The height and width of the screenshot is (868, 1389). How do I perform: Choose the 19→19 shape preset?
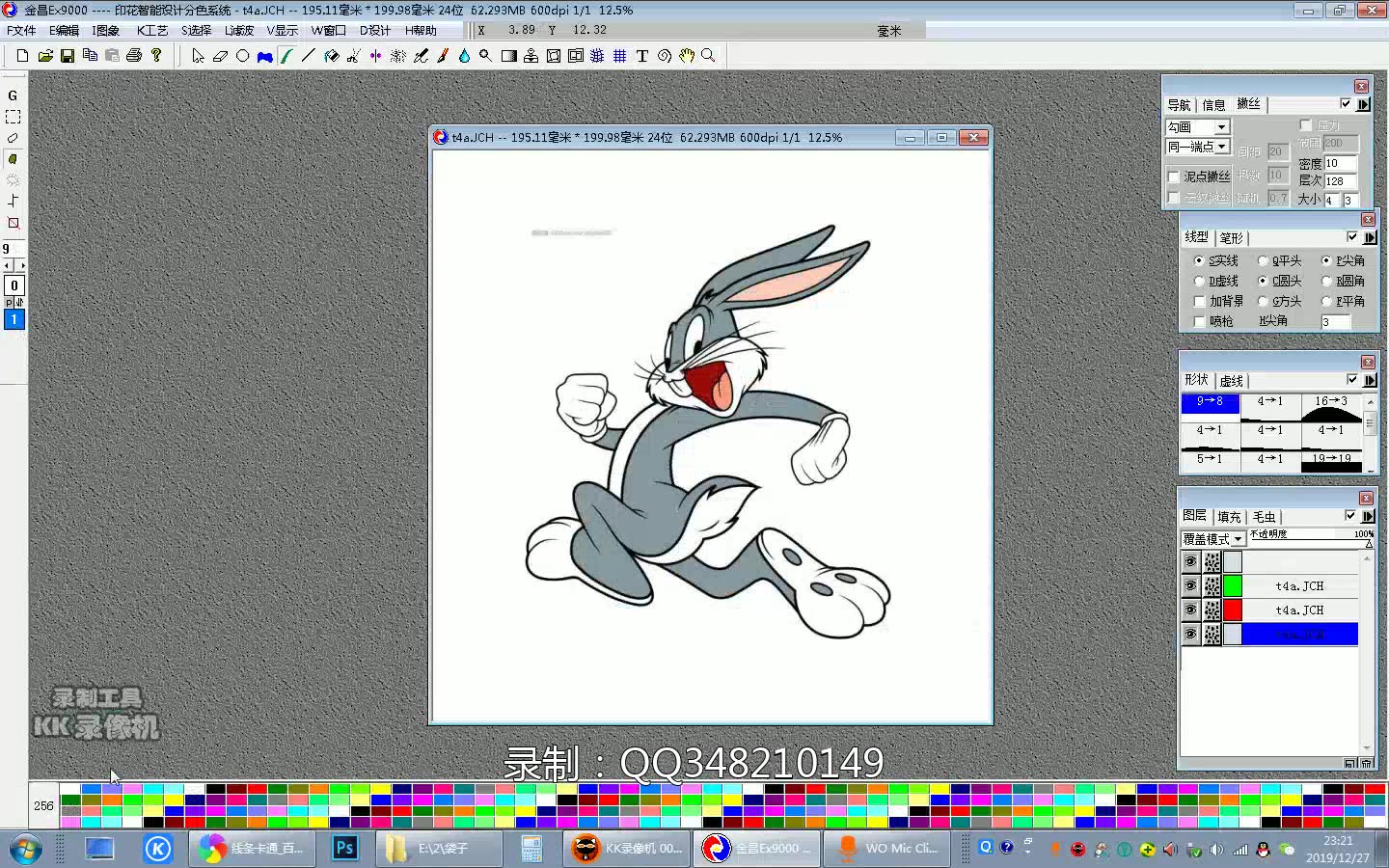[x=1331, y=463]
